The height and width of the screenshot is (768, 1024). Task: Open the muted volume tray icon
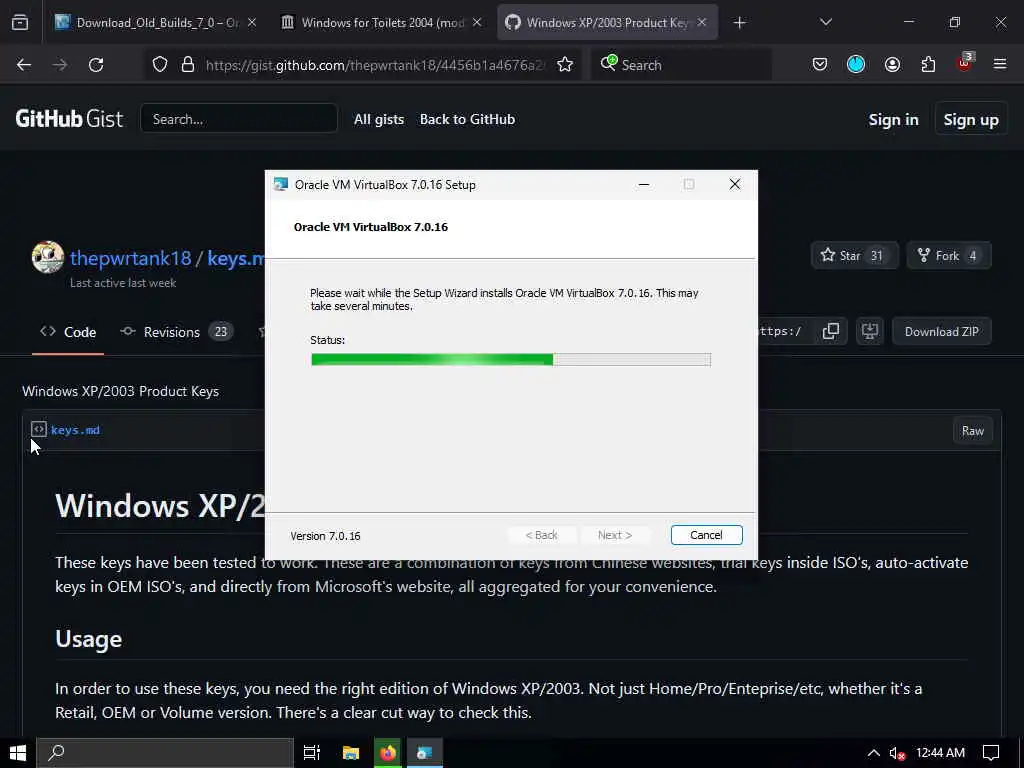pos(897,754)
